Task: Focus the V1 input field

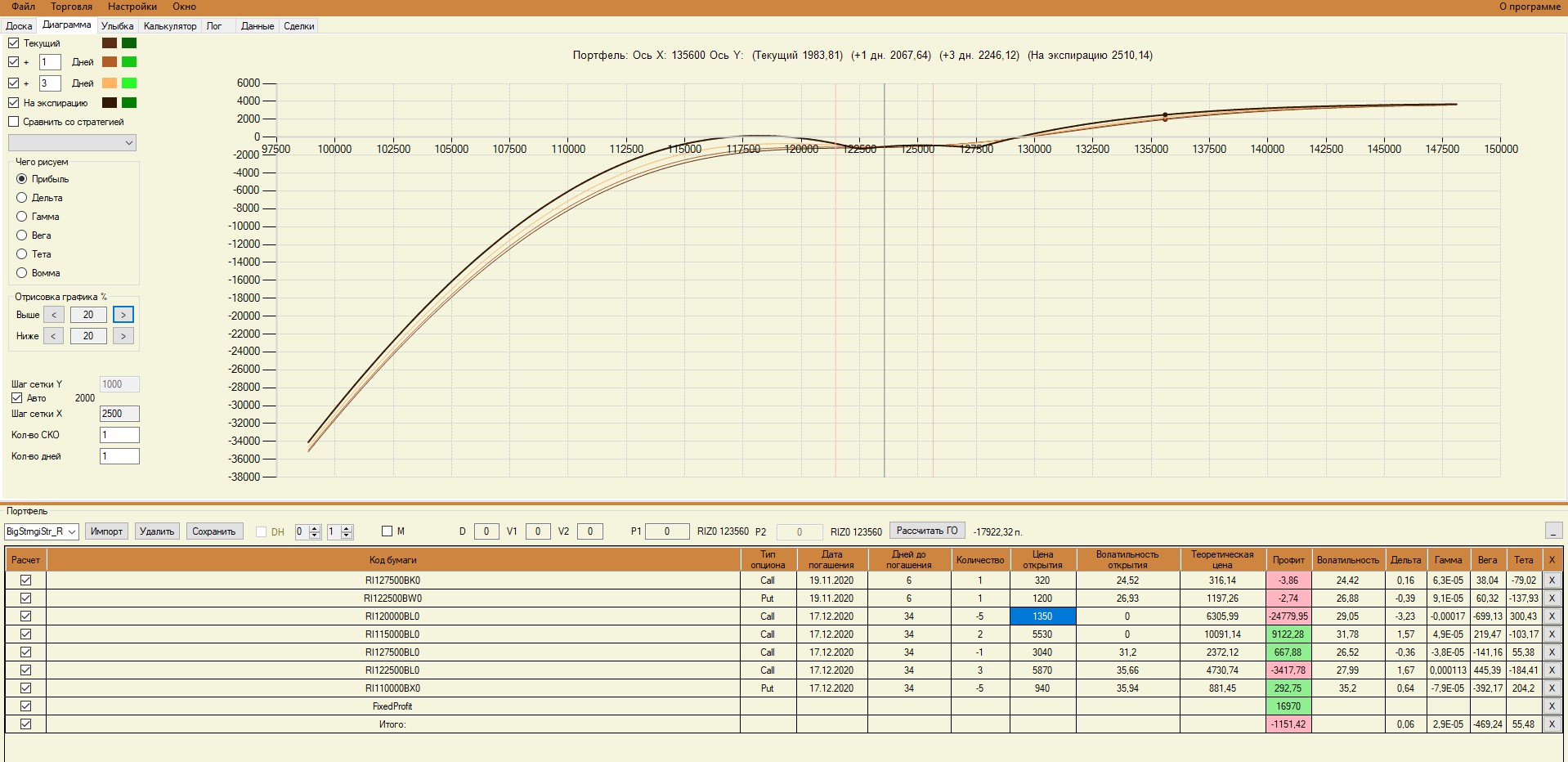Action: coord(537,531)
